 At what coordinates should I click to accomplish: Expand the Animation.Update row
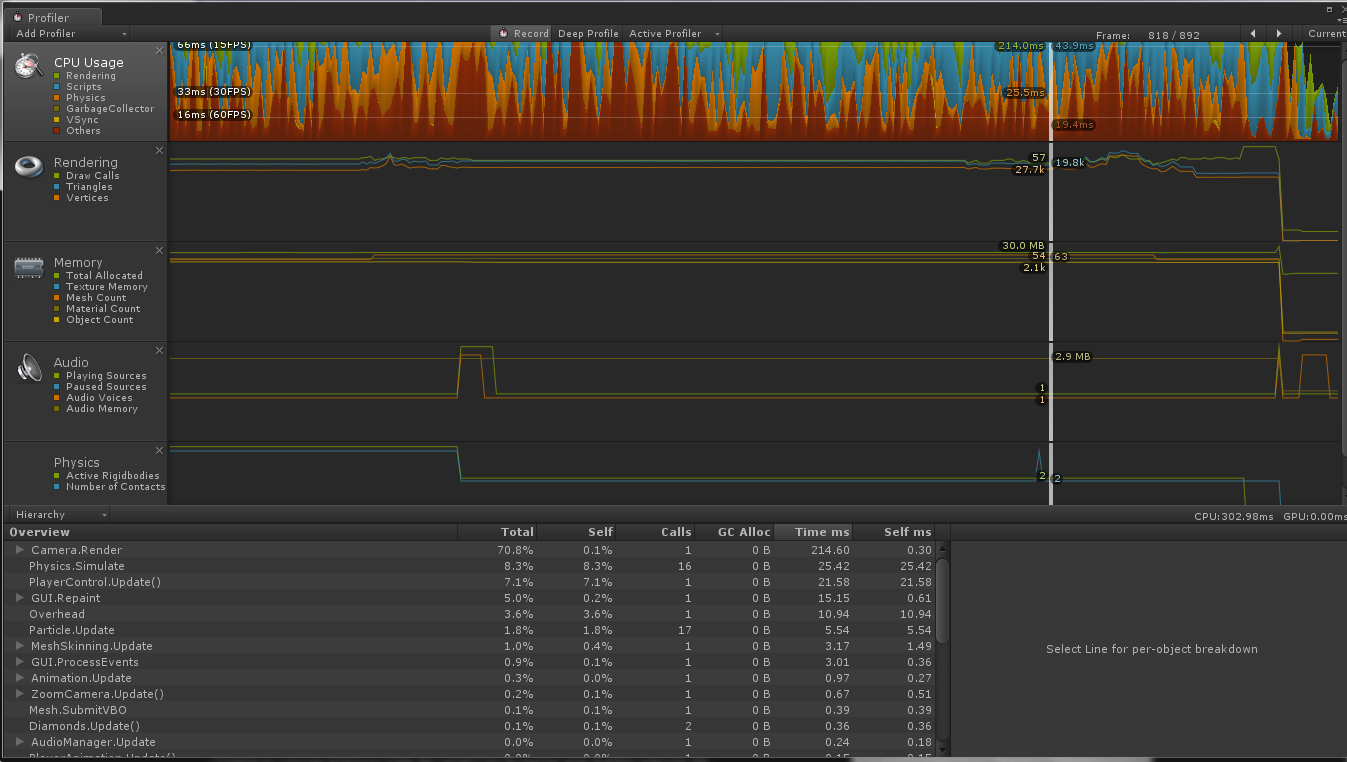point(19,678)
